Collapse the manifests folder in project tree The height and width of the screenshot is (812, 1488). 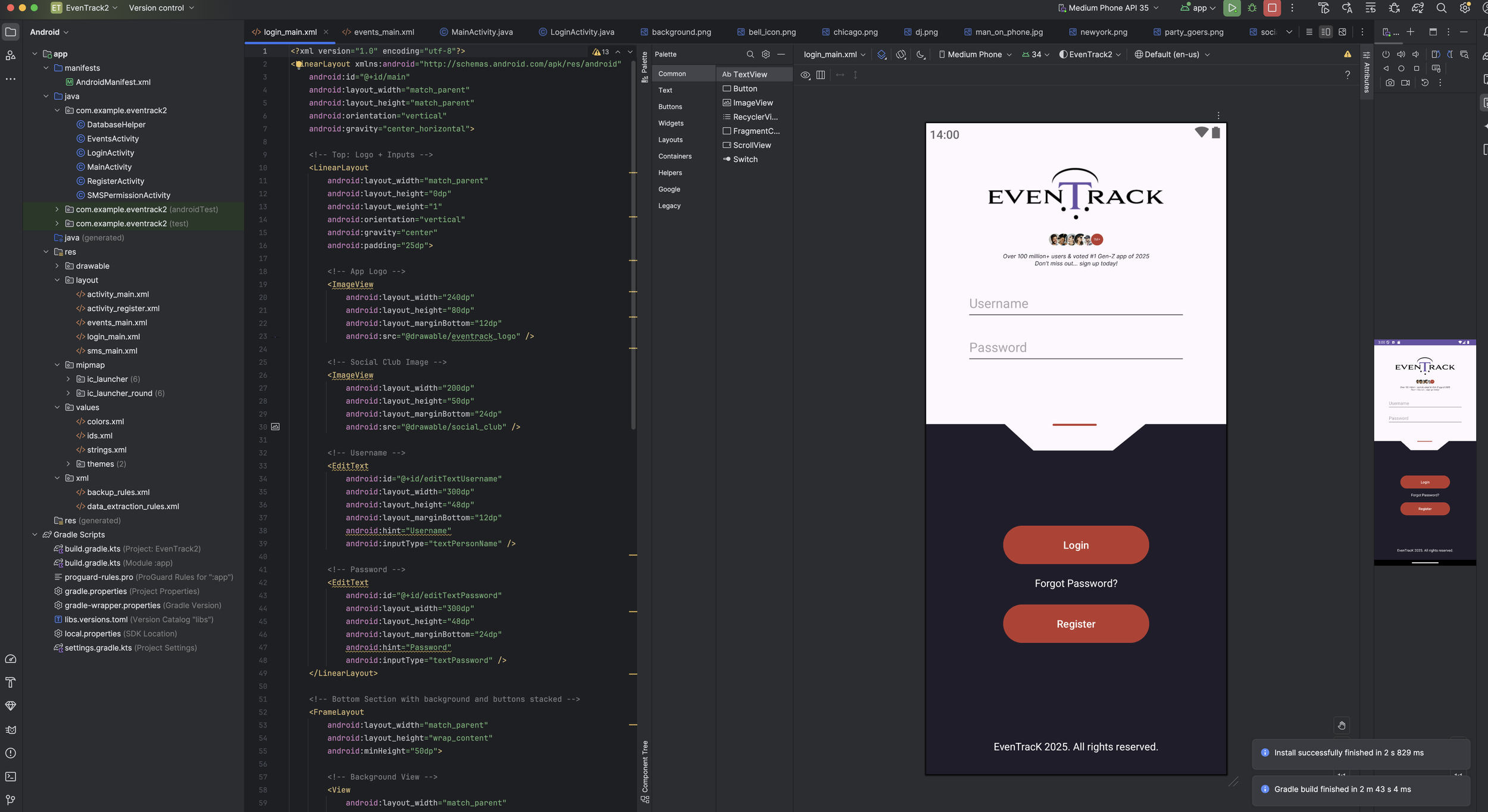coord(46,68)
